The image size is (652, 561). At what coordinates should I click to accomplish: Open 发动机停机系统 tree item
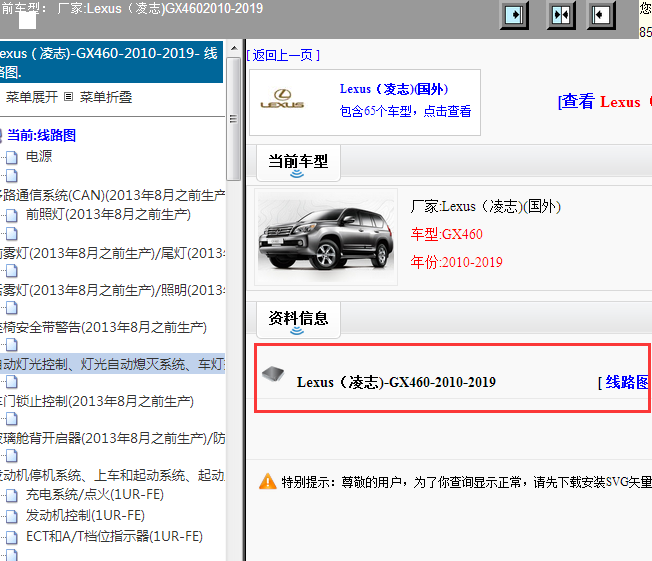click(112, 475)
